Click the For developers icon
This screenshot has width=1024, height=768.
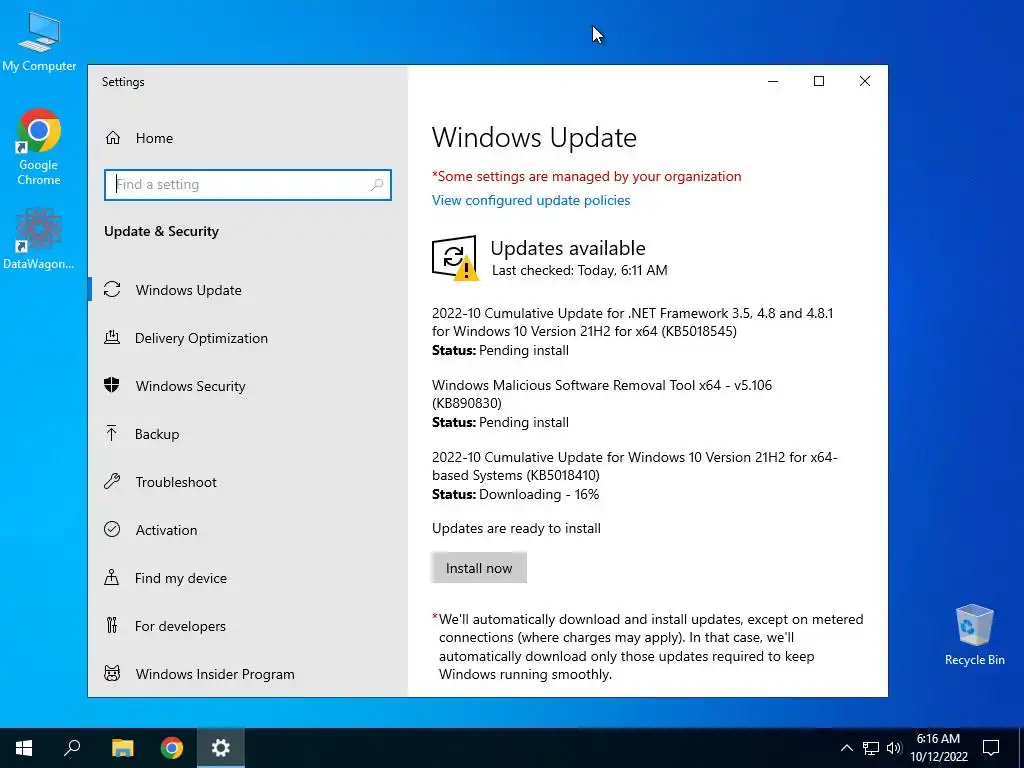tap(112, 626)
